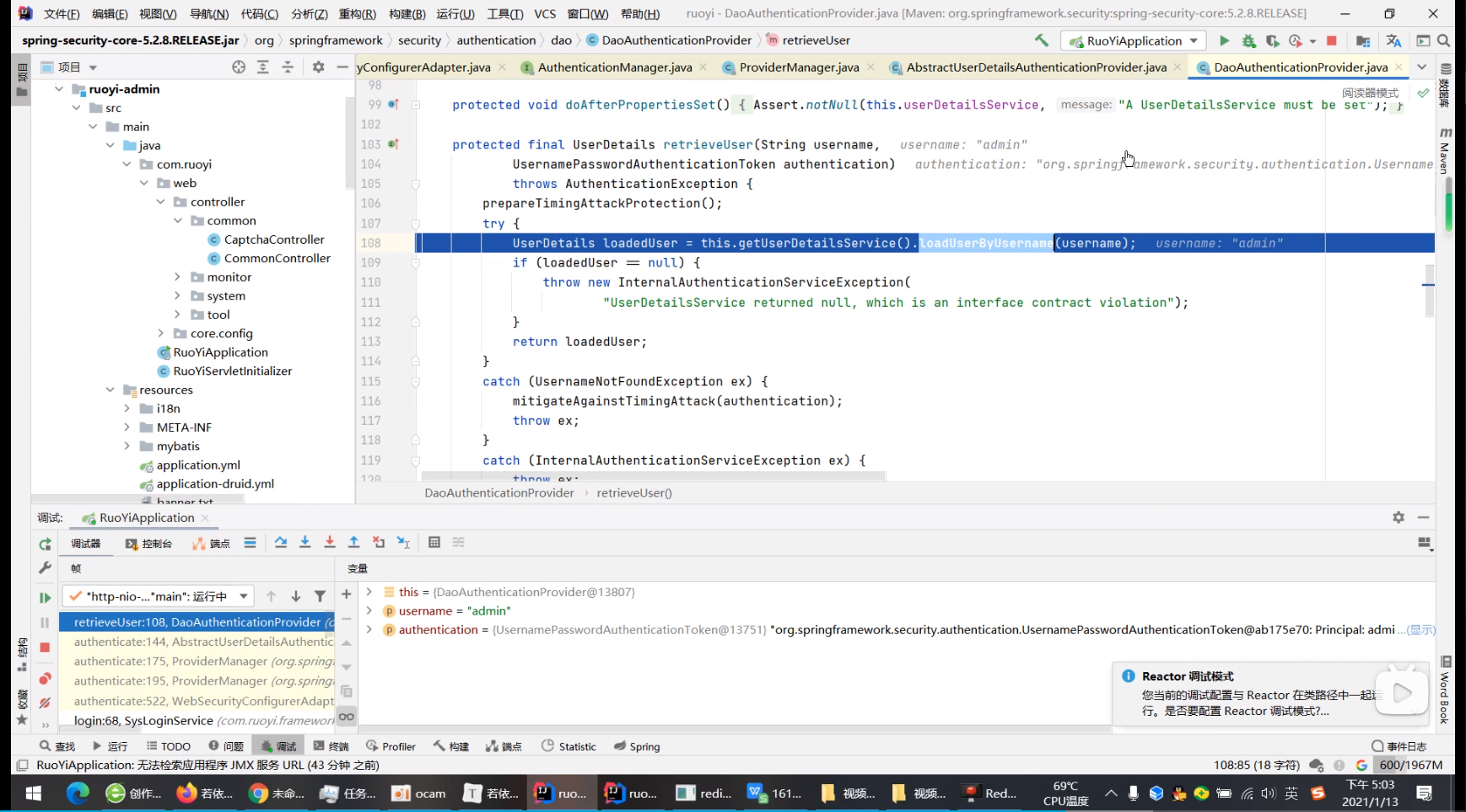
Task: Click the project tree vertical scrollbar
Action: click(x=349, y=142)
